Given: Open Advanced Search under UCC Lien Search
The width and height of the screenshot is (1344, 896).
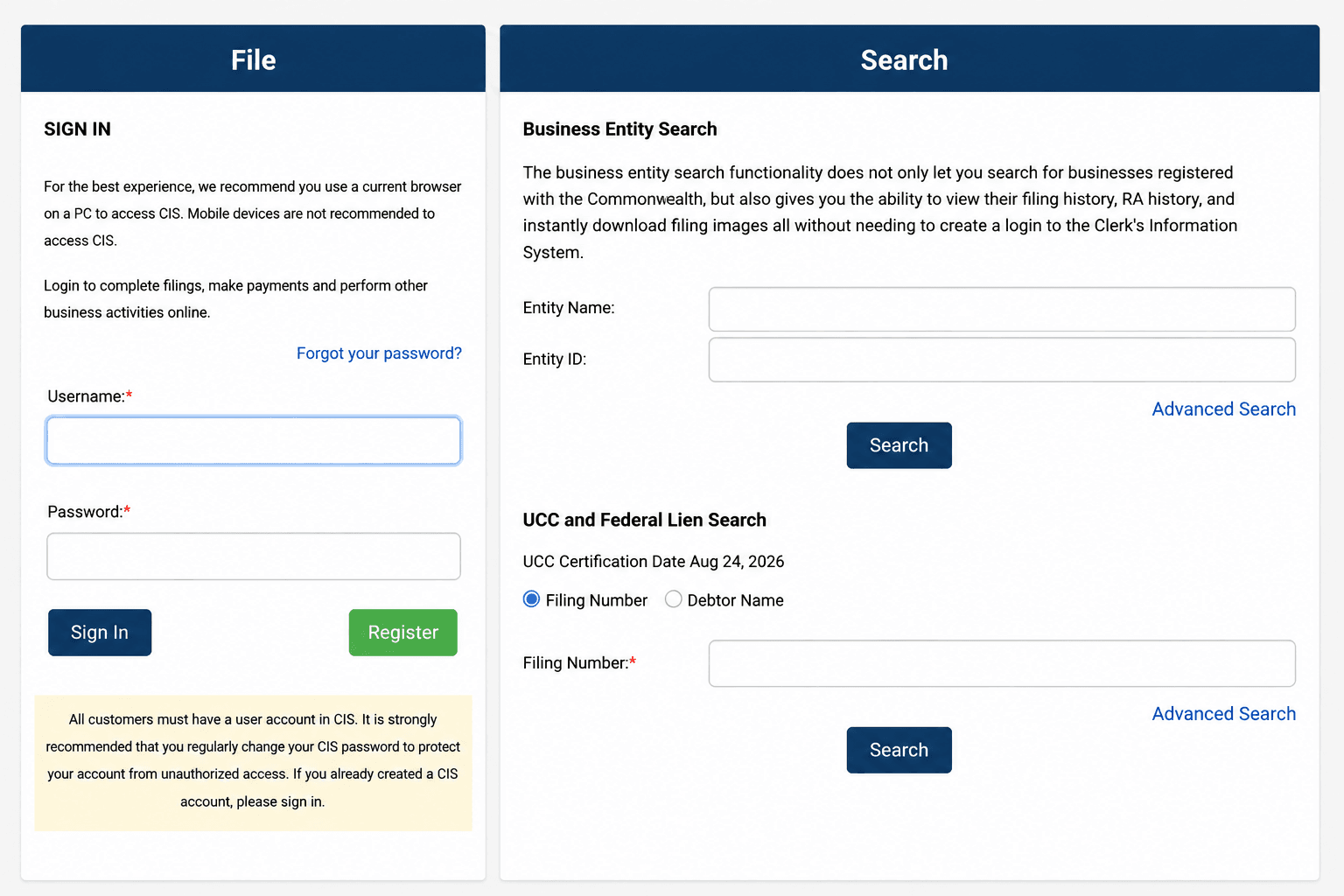Looking at the screenshot, I should 1223,713.
